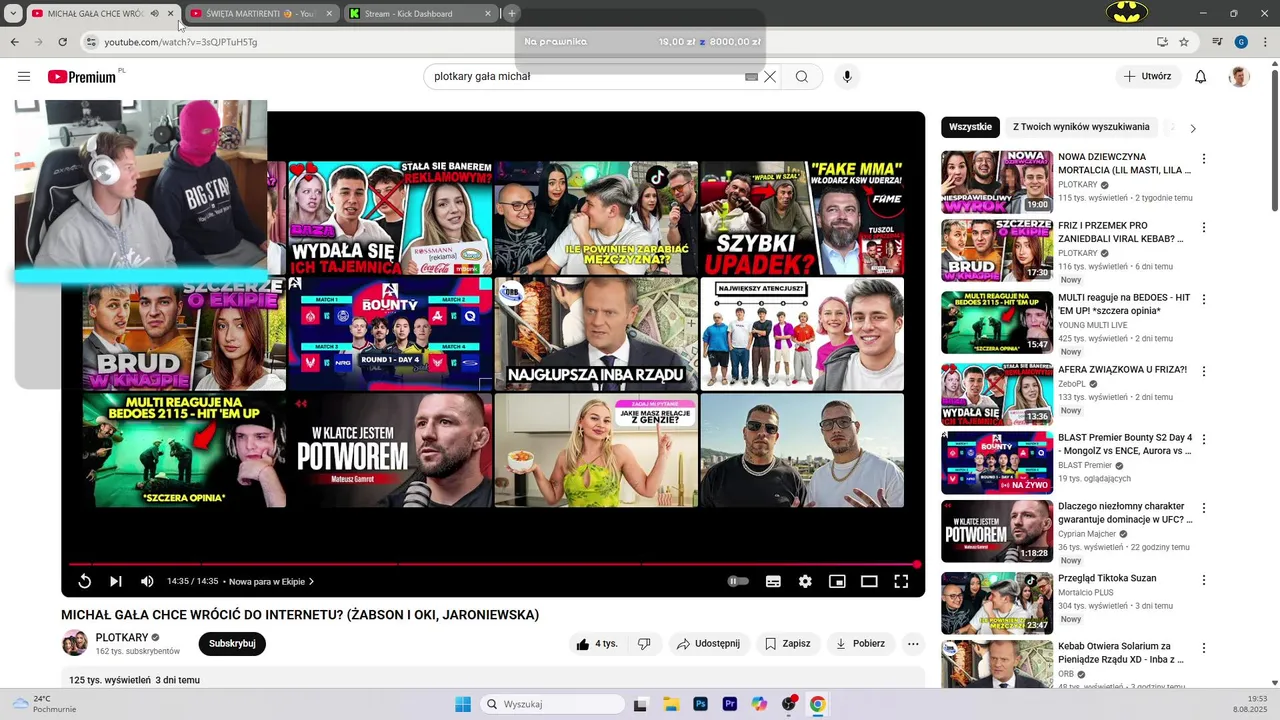Viewport: 1280px width, 720px height.
Task: Enter full screen mode
Action: click(901, 581)
